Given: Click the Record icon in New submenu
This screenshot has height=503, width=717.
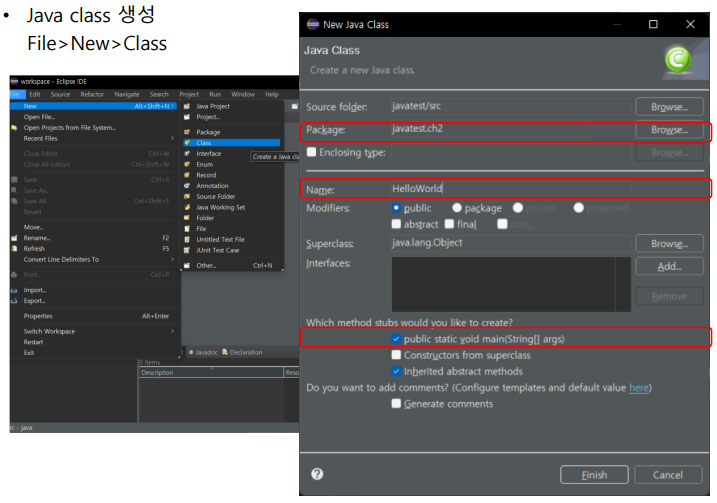Looking at the screenshot, I should (x=187, y=175).
